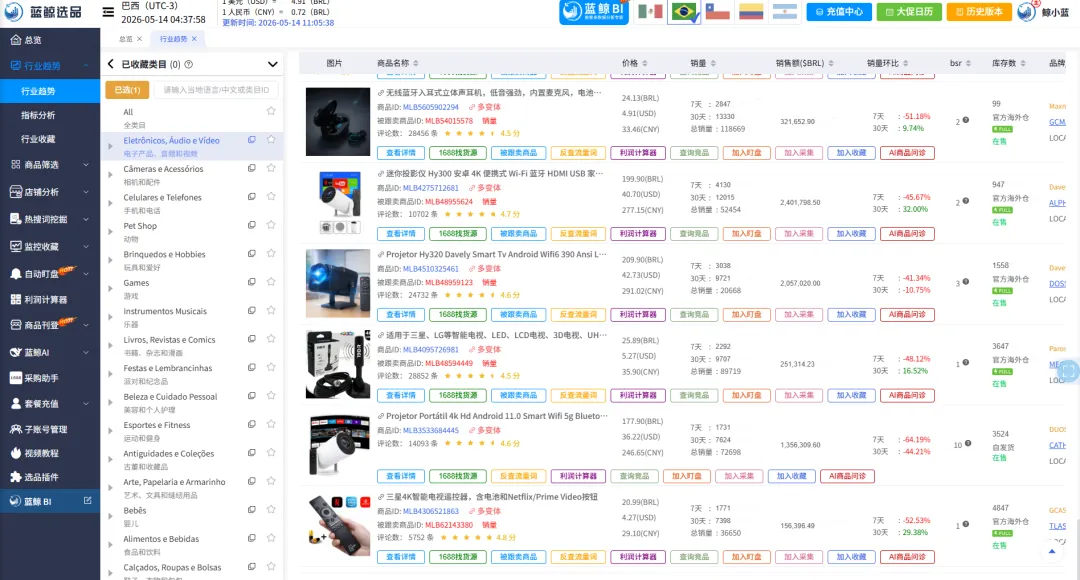The height and width of the screenshot is (580, 1080).
Task: Collapse the 已收藏类目 dropdown chevron
Action: pos(273,64)
